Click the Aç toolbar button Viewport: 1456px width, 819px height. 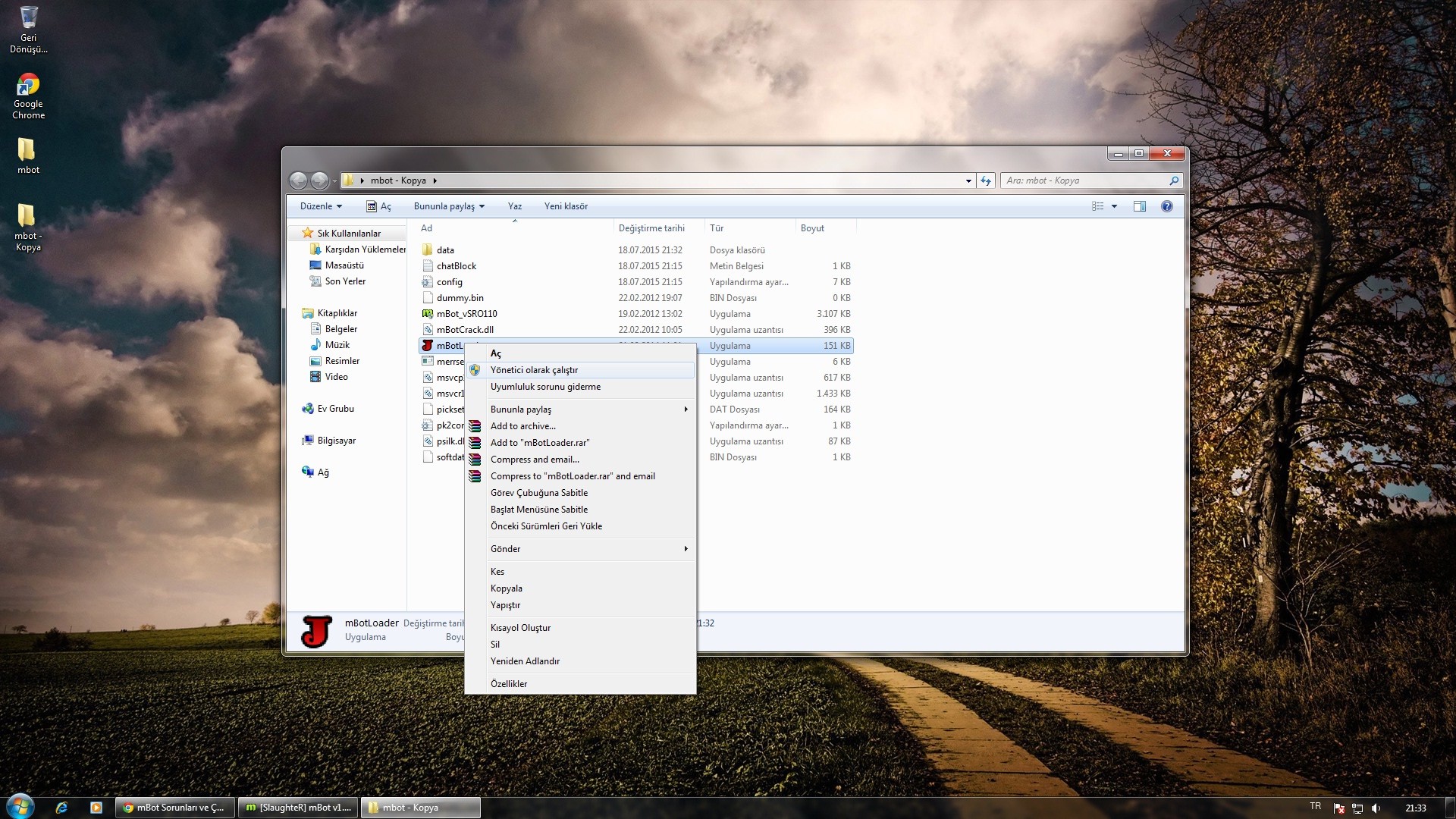(378, 206)
